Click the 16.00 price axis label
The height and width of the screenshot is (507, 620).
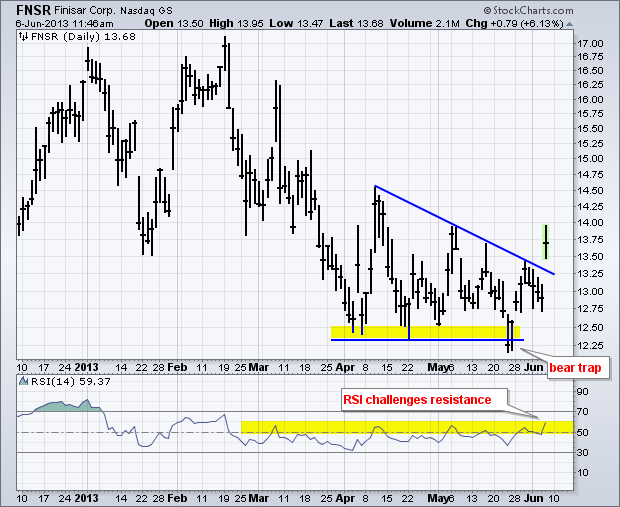590,100
